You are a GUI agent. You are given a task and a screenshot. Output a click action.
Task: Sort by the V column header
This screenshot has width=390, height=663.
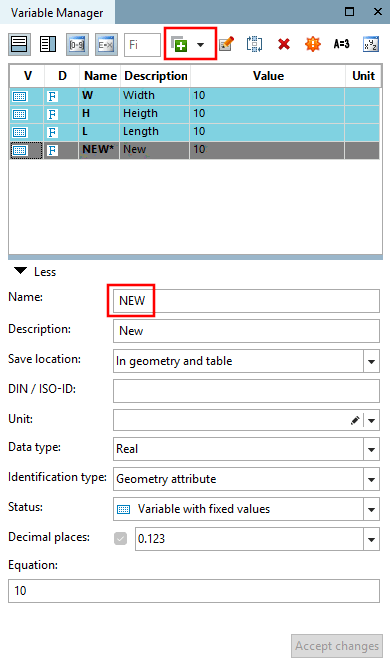click(x=26, y=76)
